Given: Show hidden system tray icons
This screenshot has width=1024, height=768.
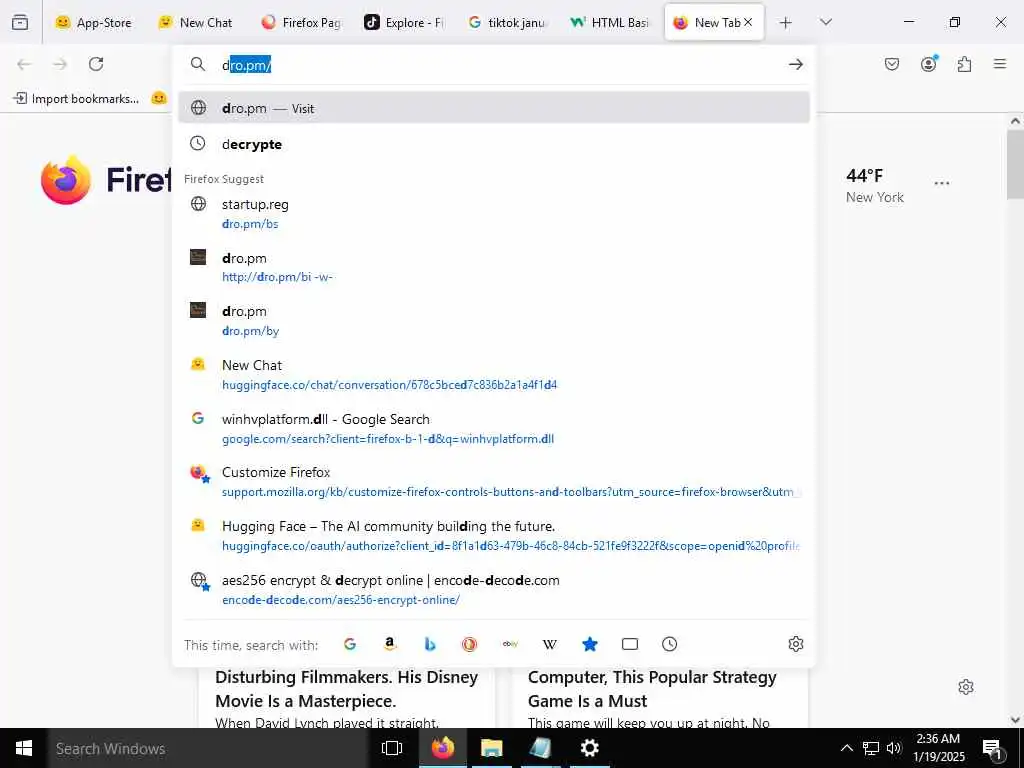Looking at the screenshot, I should 846,748.
